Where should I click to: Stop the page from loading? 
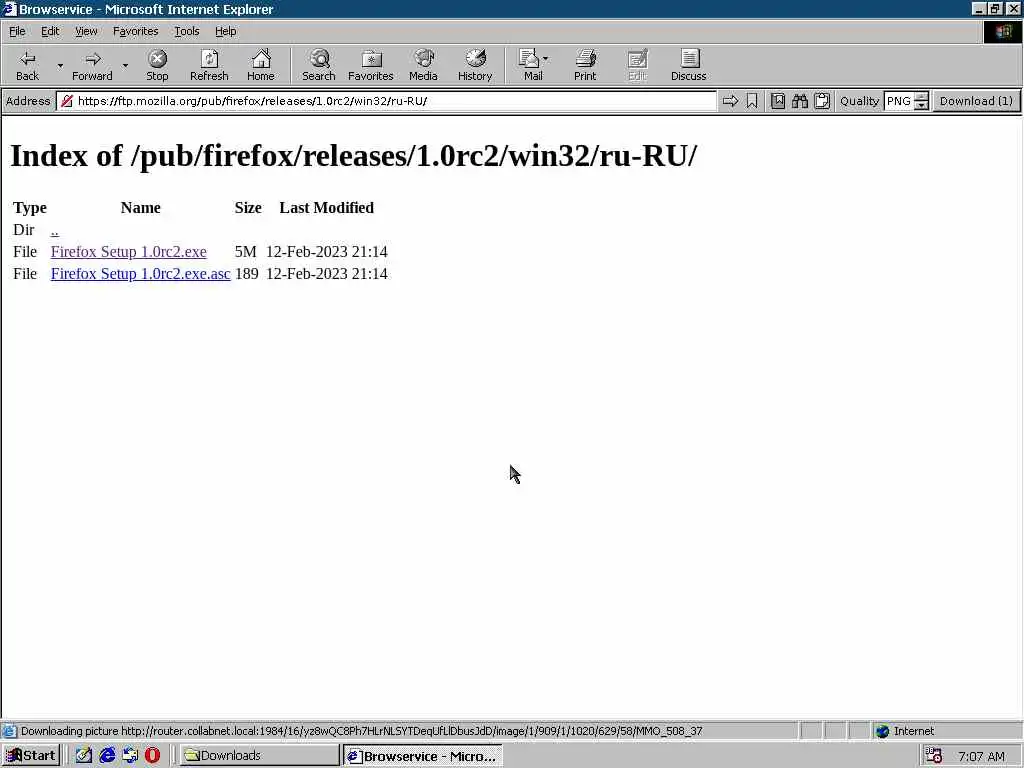pyautogui.click(x=157, y=65)
